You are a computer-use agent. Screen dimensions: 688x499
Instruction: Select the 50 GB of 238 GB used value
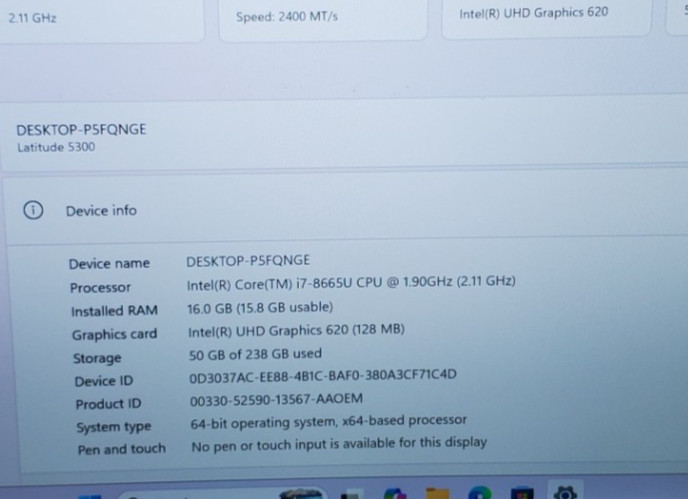pyautogui.click(x=255, y=354)
